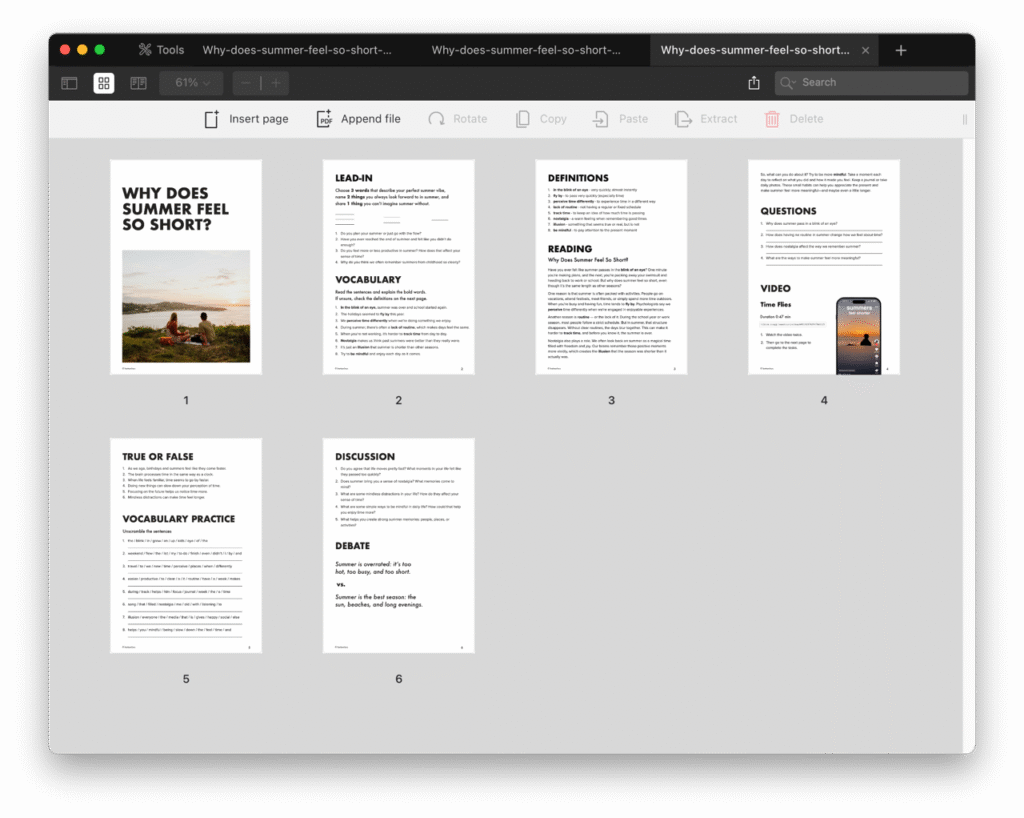Switch to the second Why-does-summer tab
This screenshot has height=818, width=1024.
pyautogui.click(x=526, y=50)
